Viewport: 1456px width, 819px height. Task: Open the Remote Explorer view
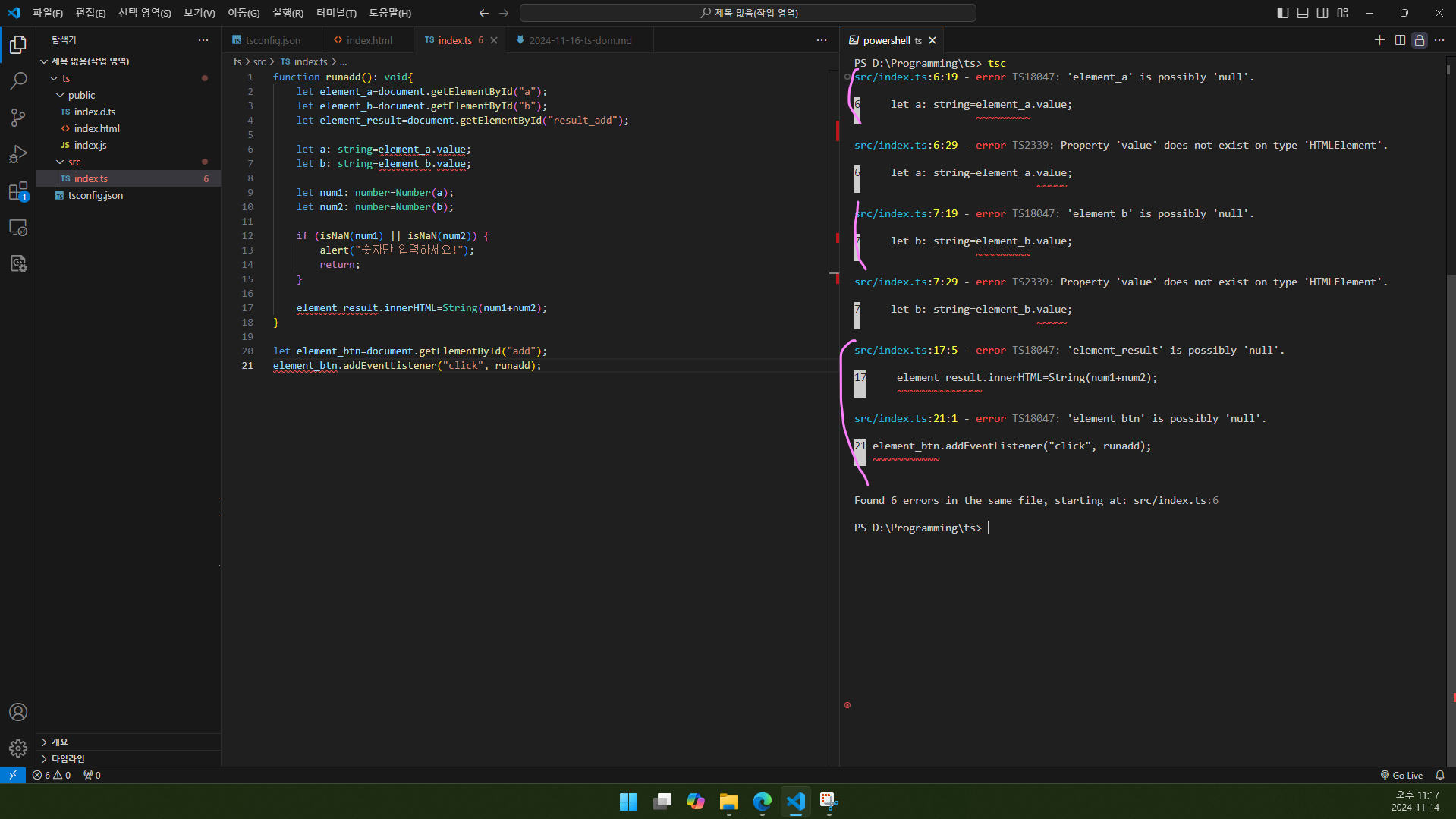[x=18, y=227]
